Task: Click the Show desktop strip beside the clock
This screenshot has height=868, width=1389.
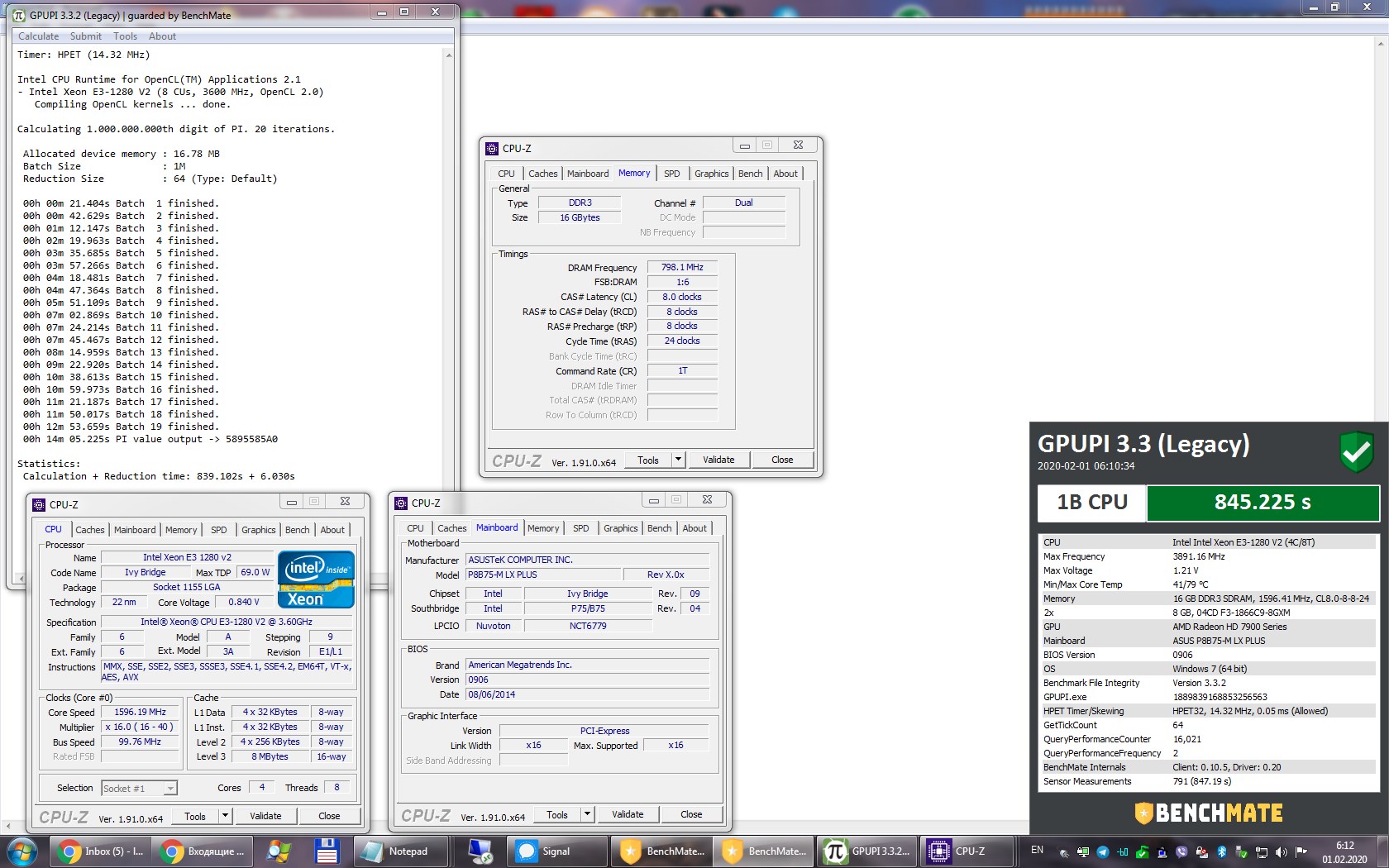Action: [x=1382, y=851]
